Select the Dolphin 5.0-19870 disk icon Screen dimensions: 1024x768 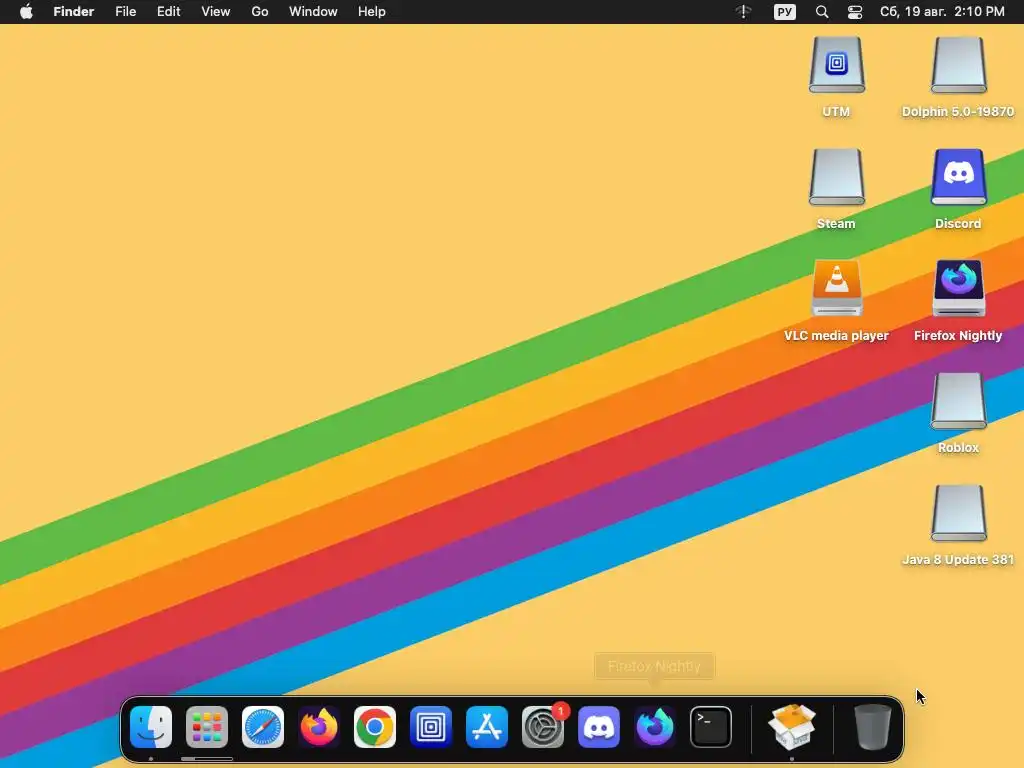tap(958, 65)
